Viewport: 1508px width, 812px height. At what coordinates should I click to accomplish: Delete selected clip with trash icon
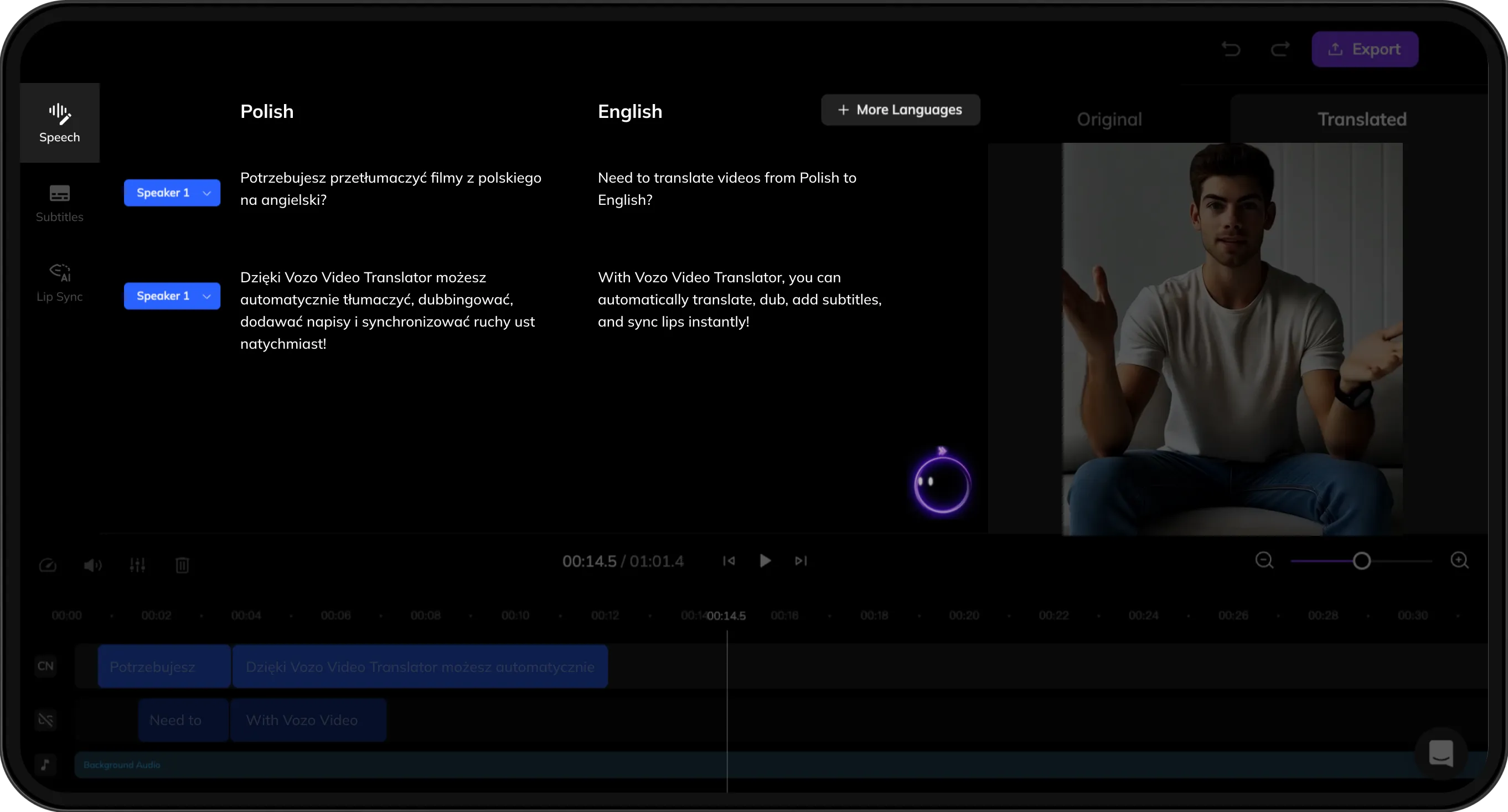[182, 565]
